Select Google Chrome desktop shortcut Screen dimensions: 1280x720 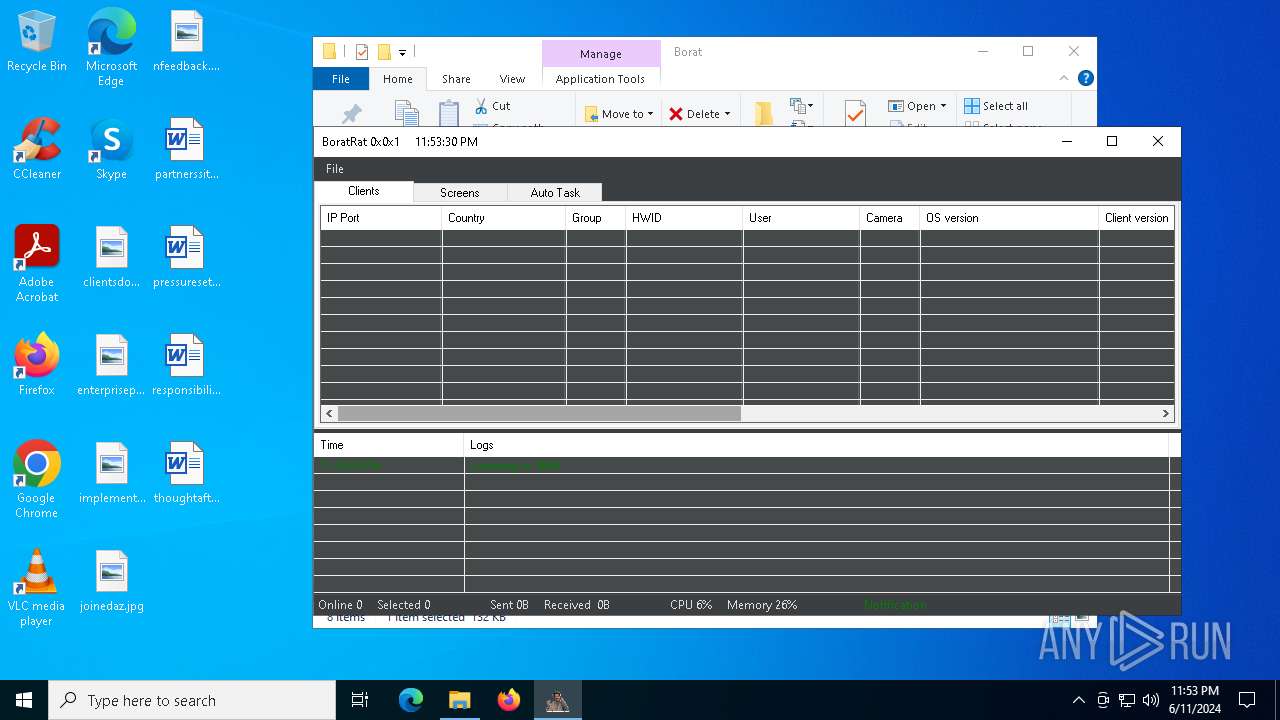[x=37, y=480]
